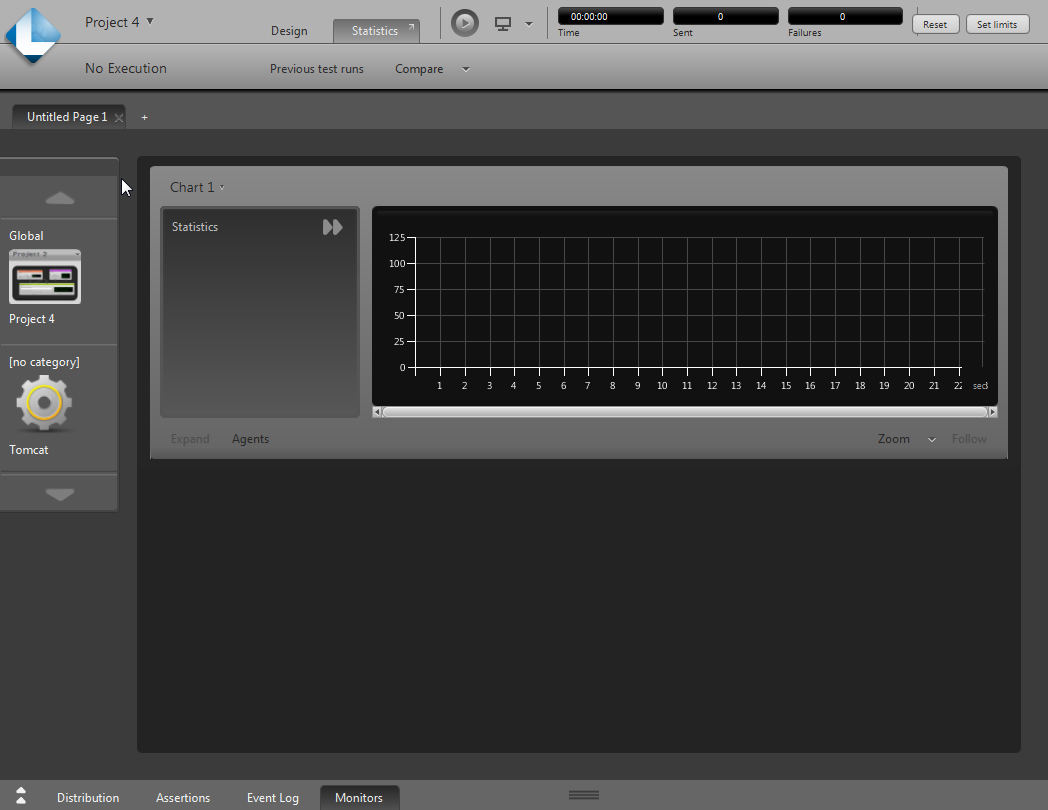1048x810 pixels.
Task: Add a new page with plus
Action: 144,117
